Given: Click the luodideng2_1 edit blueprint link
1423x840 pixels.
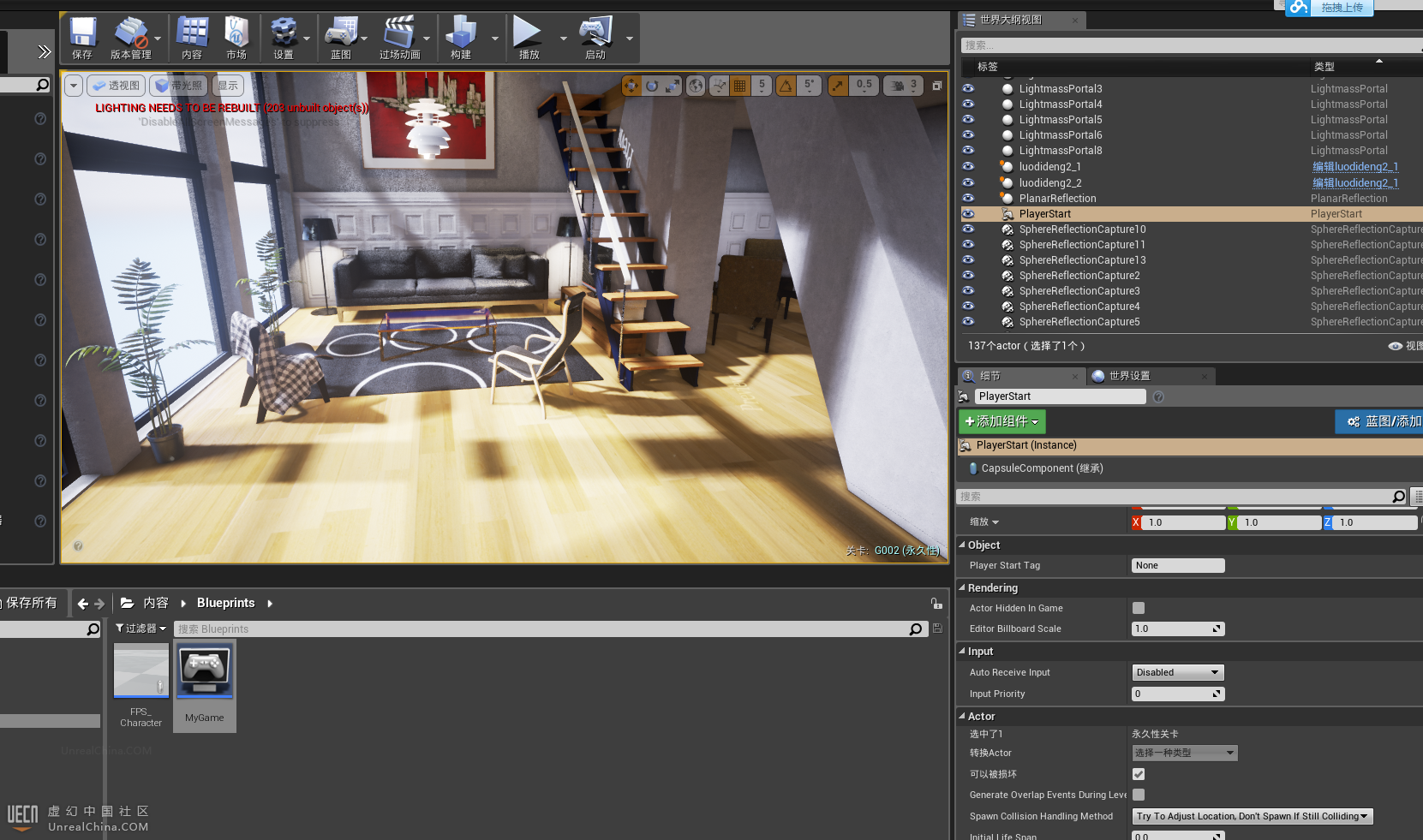Looking at the screenshot, I should 1355,167.
